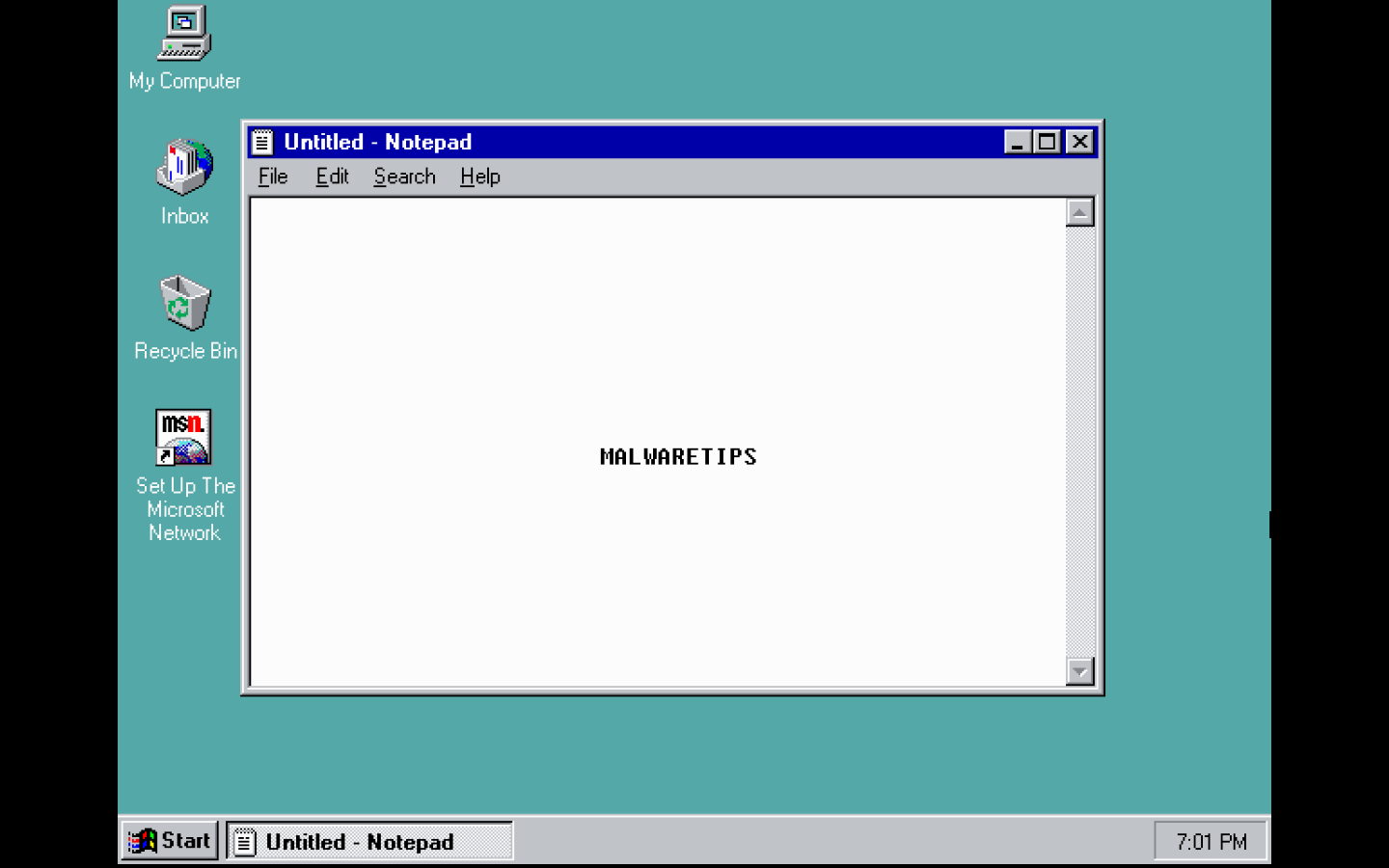This screenshot has height=868, width=1389.
Task: Click the Untitled - Notepad title bar text
Action: (378, 143)
